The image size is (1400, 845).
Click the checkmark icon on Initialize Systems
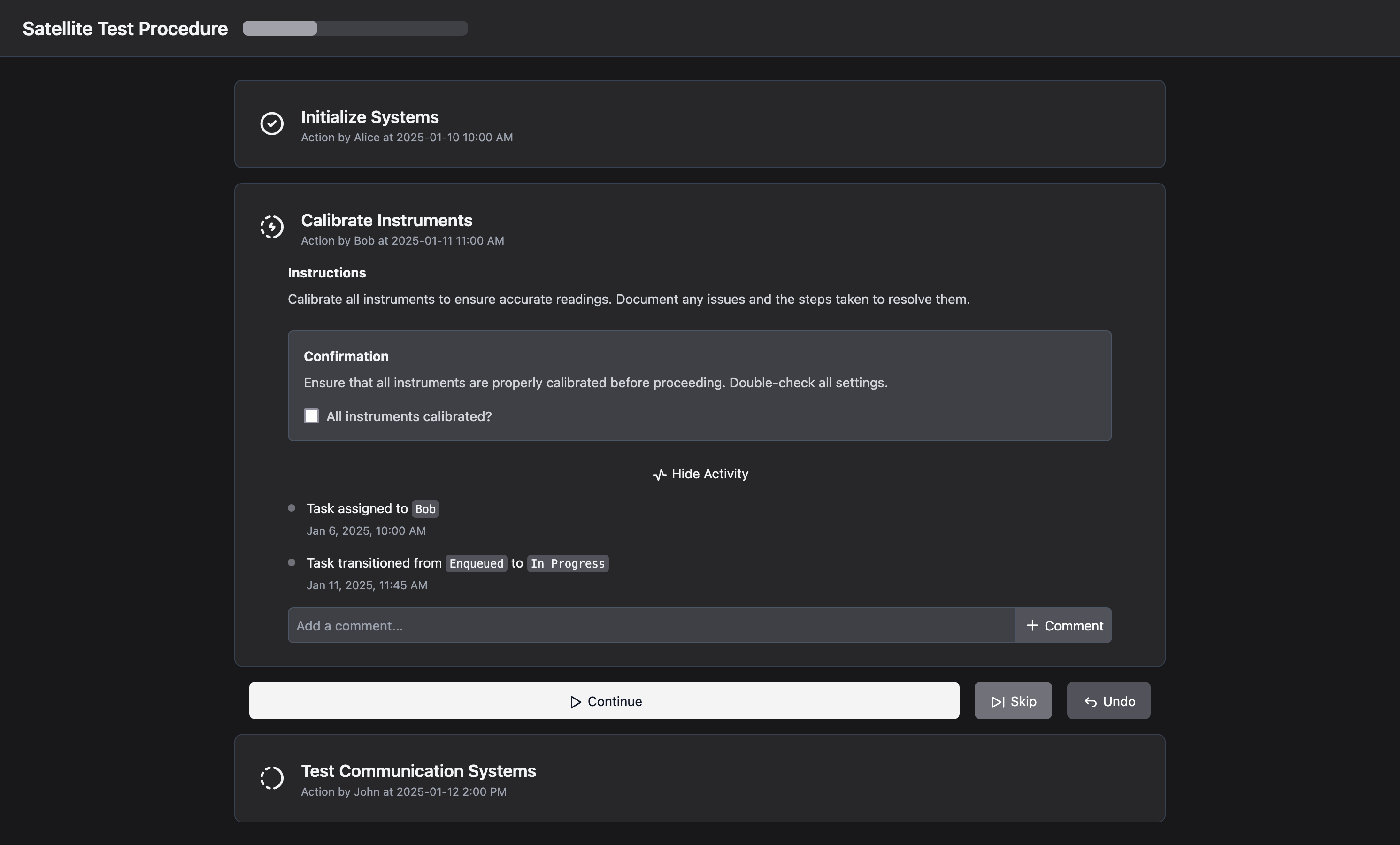(x=271, y=124)
